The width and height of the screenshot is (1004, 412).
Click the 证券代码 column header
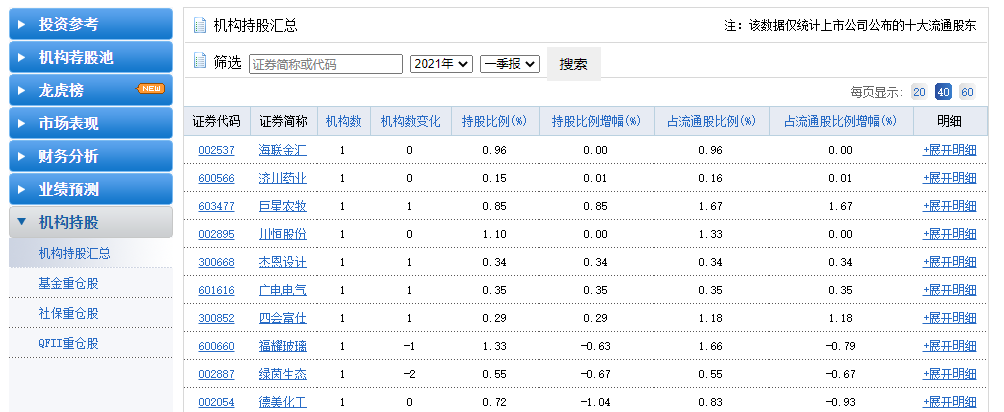pos(216,121)
